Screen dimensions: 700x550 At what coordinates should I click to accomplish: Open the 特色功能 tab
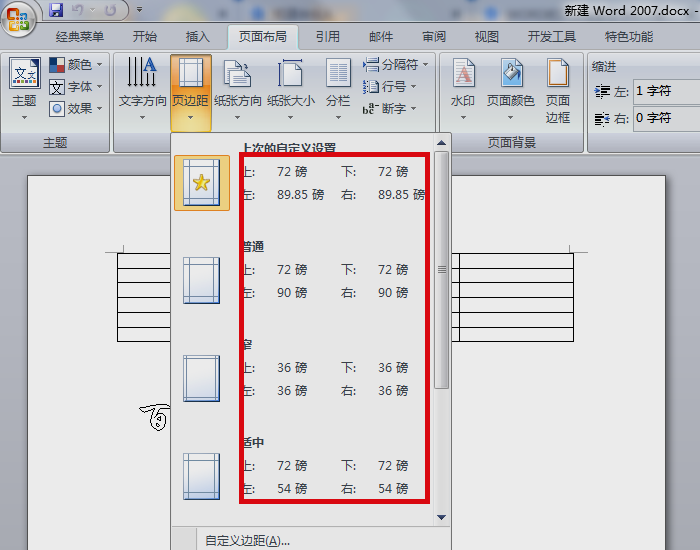tap(629, 37)
